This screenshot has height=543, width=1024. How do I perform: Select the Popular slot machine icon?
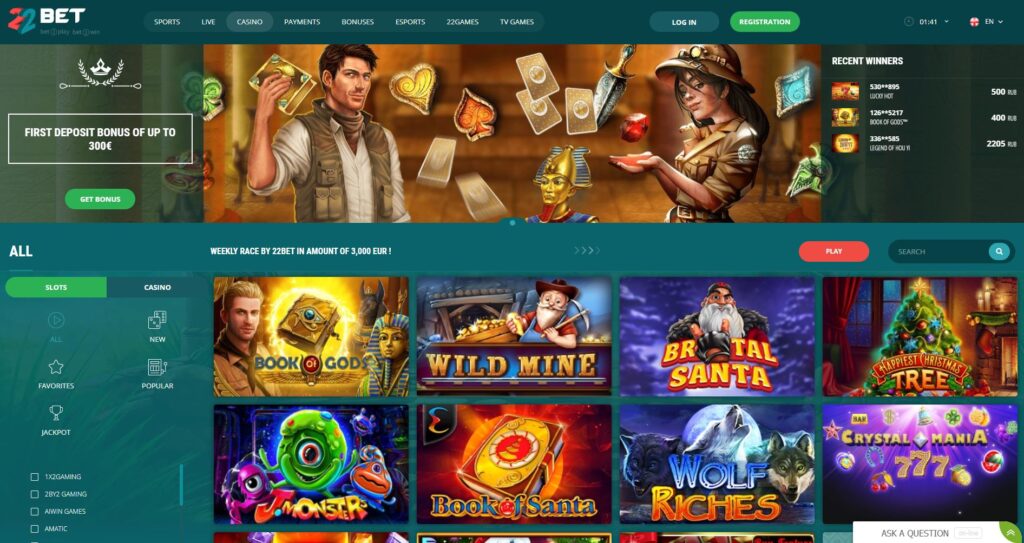[x=157, y=367]
